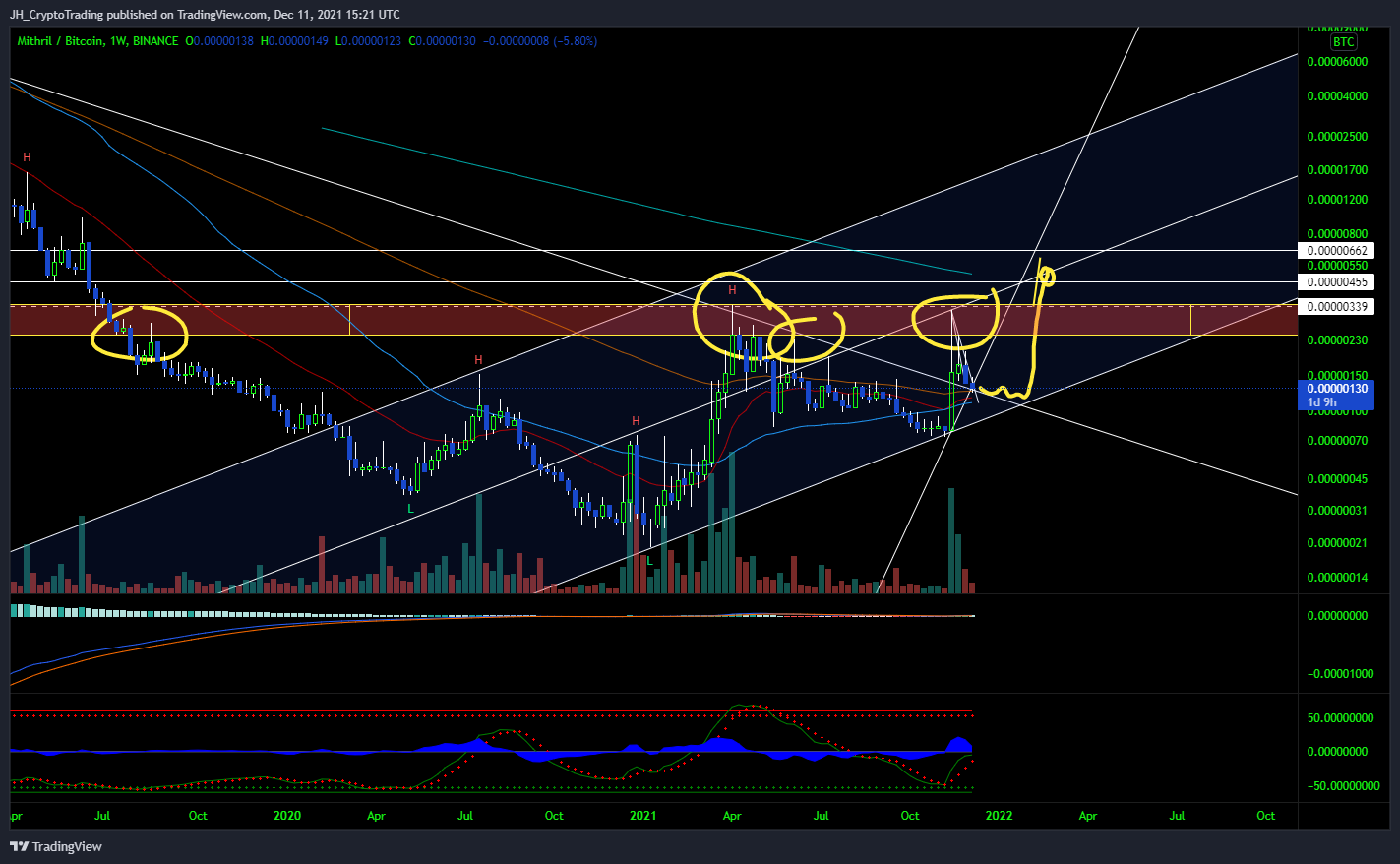Click the 0.00000070 price axis label
This screenshot has width=1400, height=864.
(1337, 441)
